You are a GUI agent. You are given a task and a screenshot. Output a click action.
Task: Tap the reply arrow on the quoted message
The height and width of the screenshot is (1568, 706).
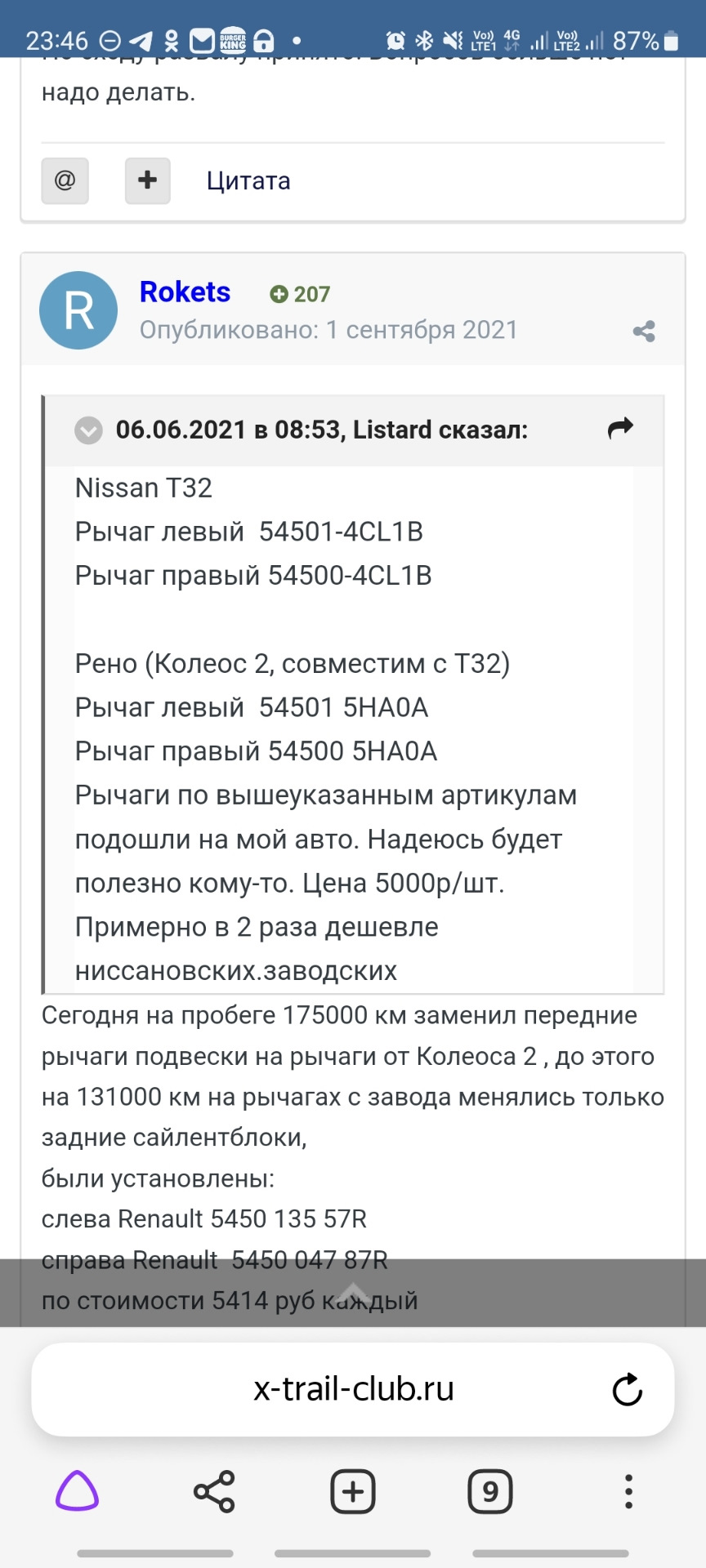click(x=621, y=426)
